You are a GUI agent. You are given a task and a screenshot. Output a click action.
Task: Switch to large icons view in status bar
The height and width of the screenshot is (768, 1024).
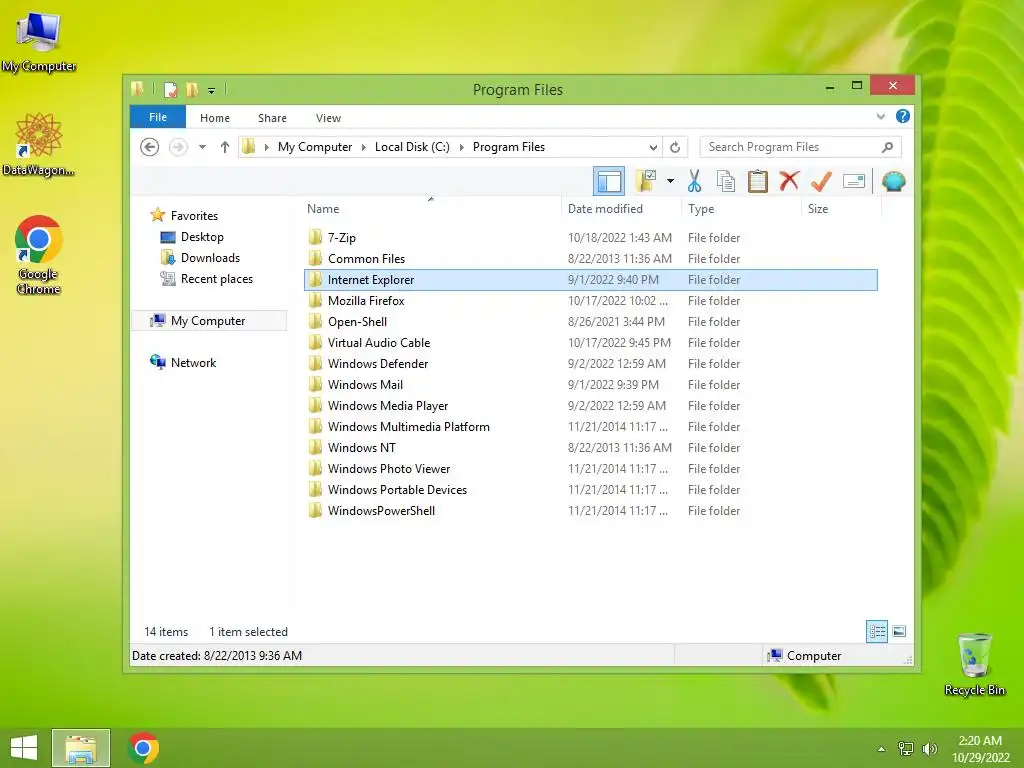coord(899,631)
